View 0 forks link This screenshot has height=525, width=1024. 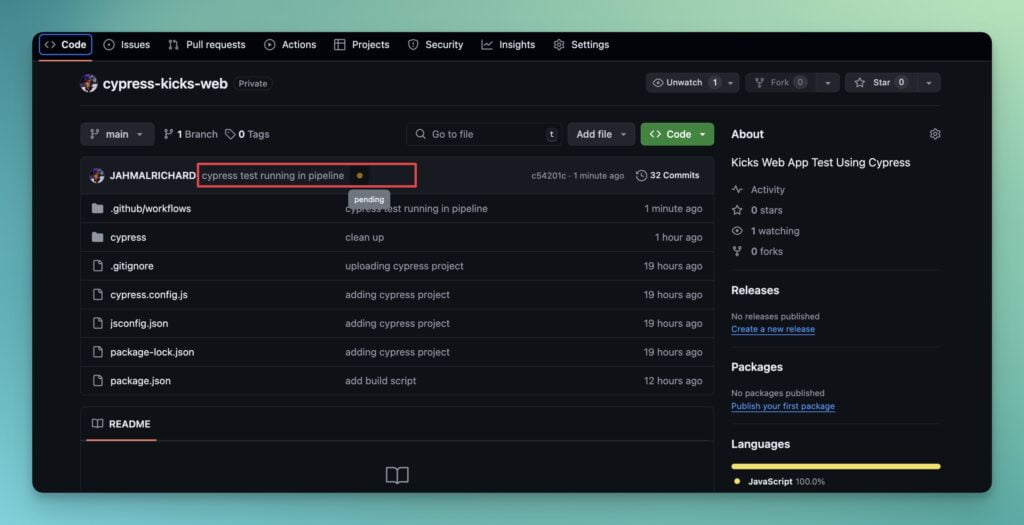click(x=758, y=251)
